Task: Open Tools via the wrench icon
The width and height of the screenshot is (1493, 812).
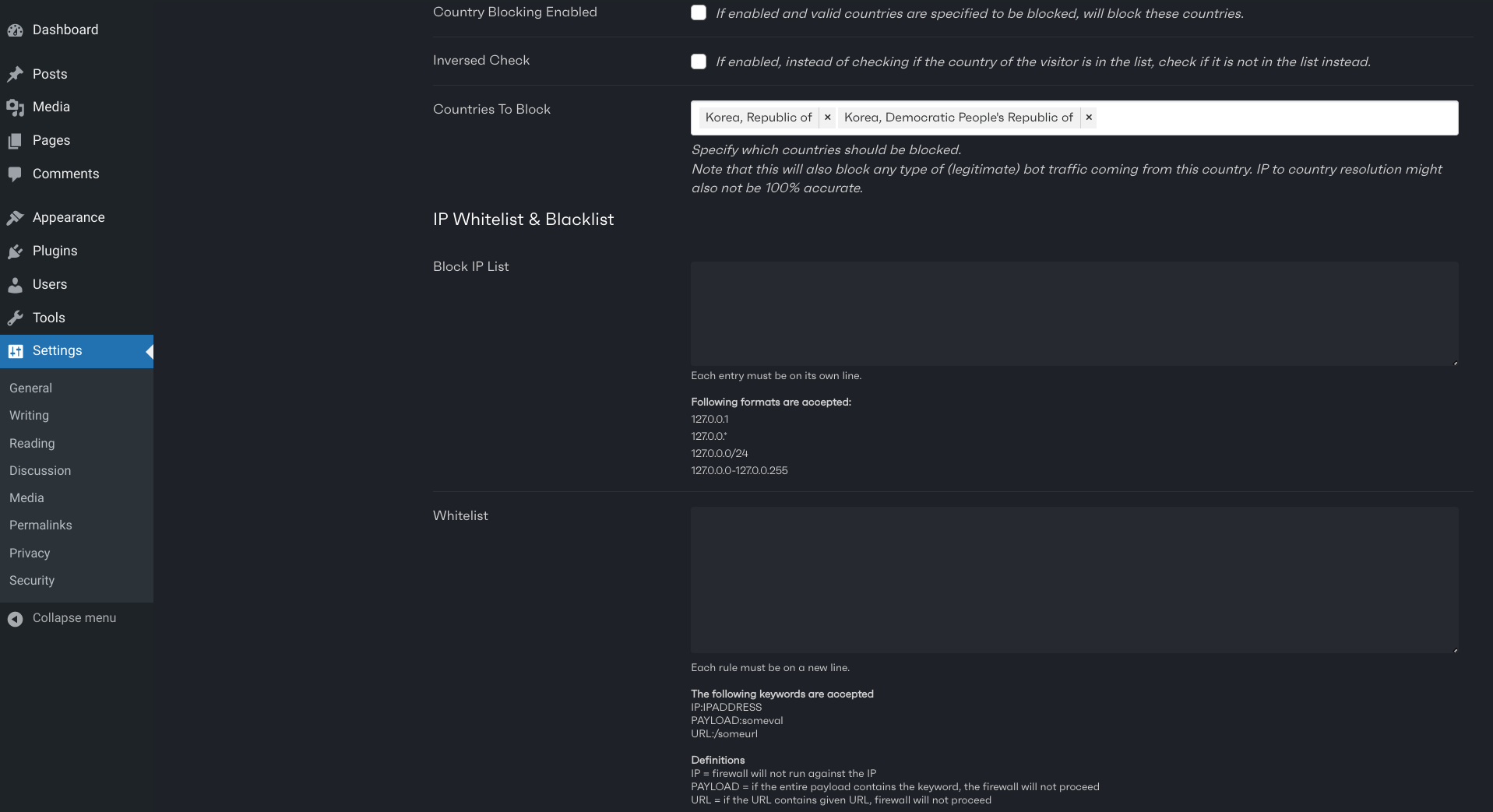Action: (16, 318)
